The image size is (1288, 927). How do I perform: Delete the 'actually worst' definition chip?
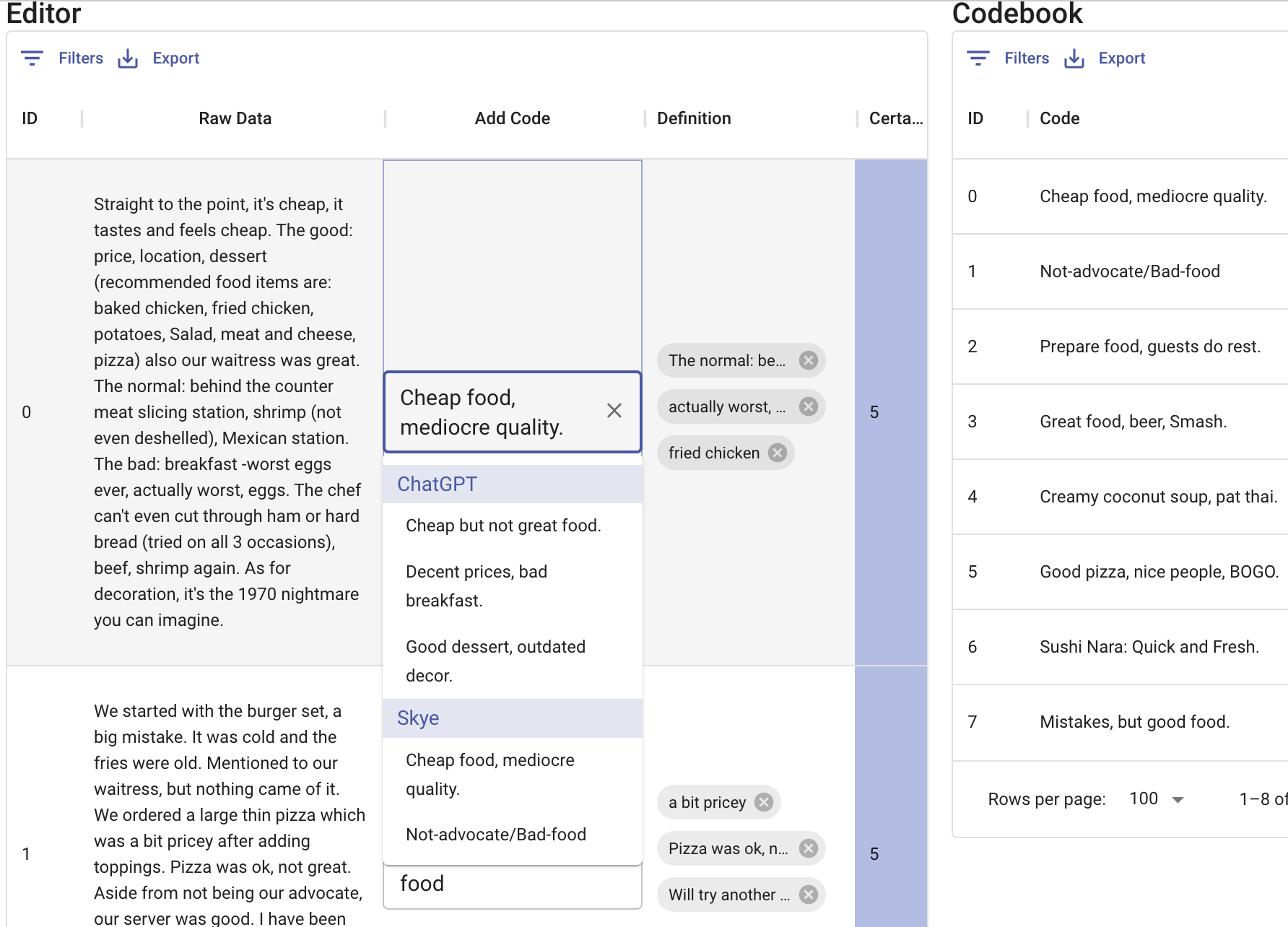tap(809, 406)
